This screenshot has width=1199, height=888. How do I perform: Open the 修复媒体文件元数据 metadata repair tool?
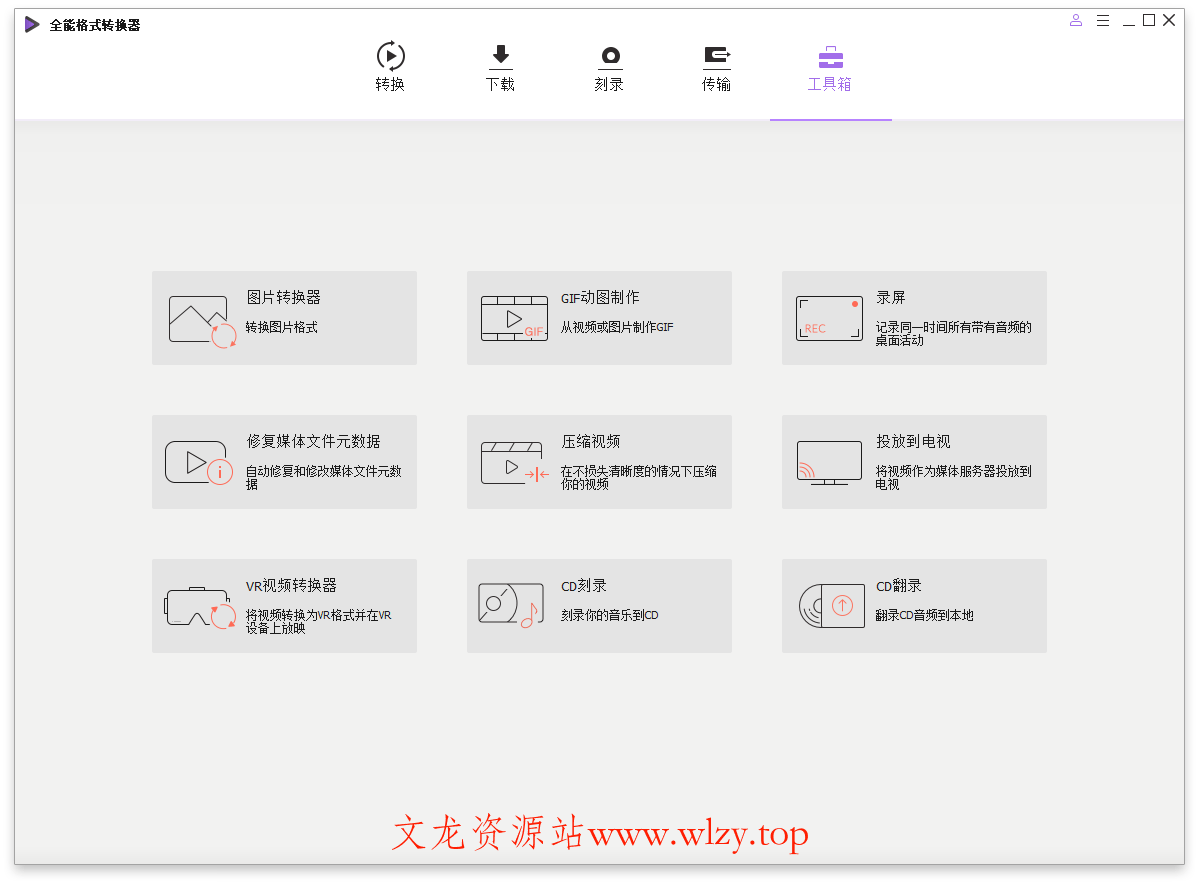(284, 461)
